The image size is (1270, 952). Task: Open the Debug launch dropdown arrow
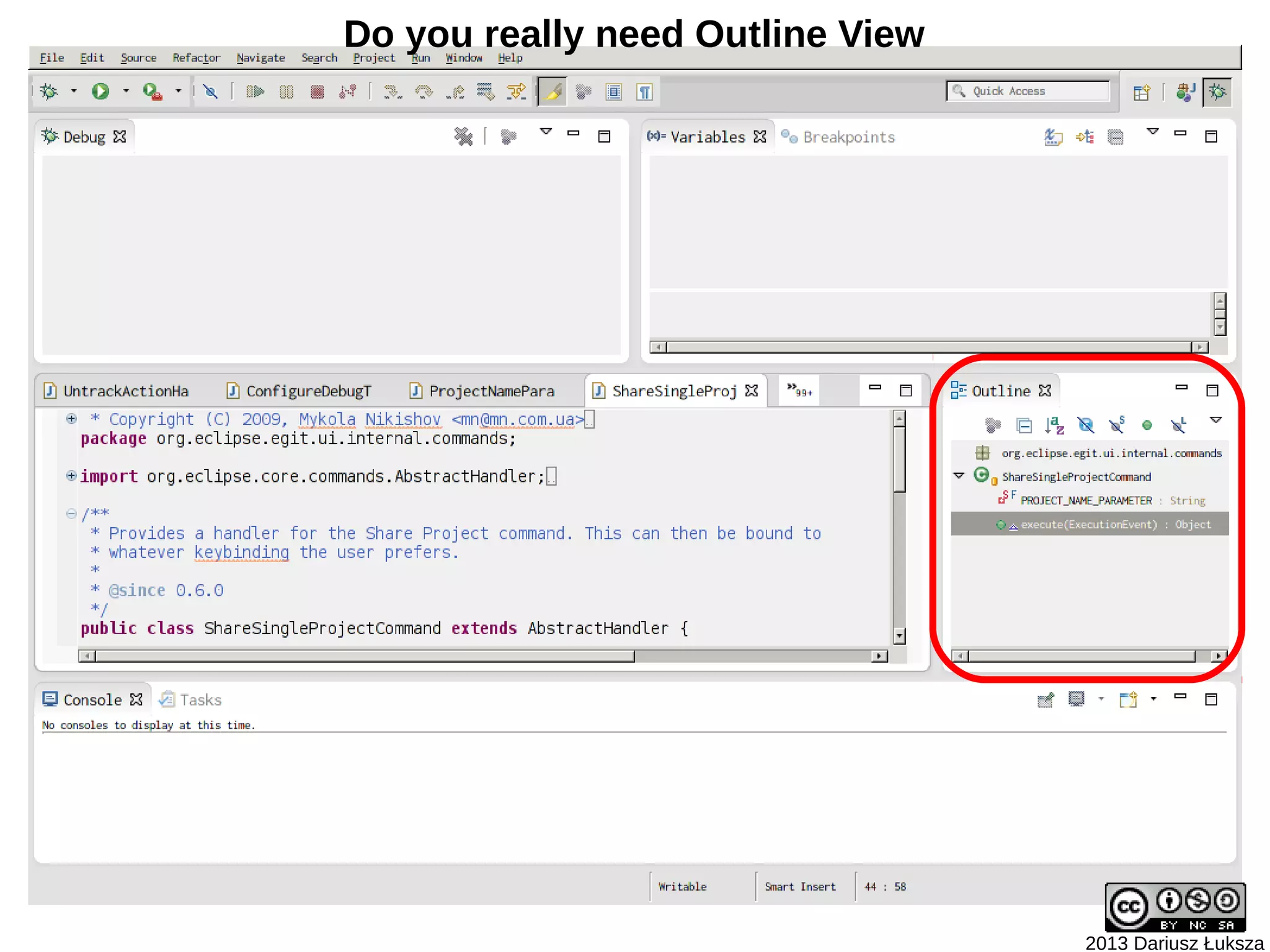click(74, 91)
